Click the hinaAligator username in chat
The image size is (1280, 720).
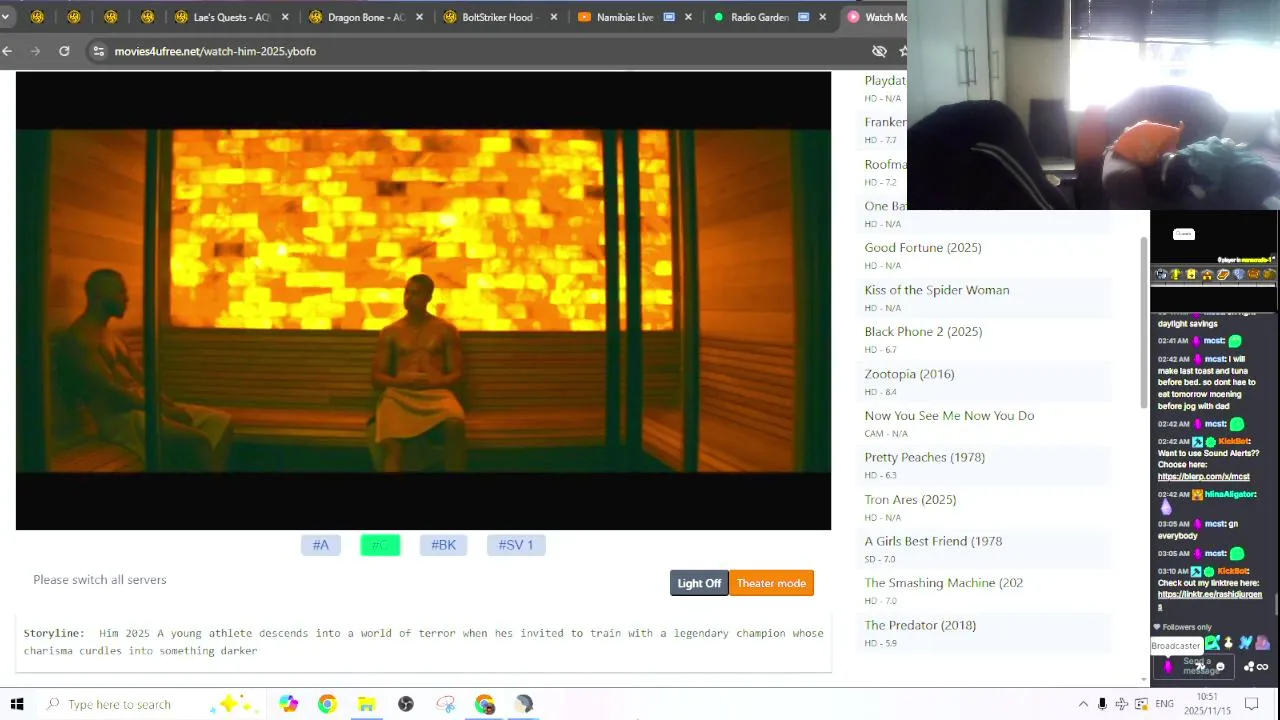(x=1230, y=495)
